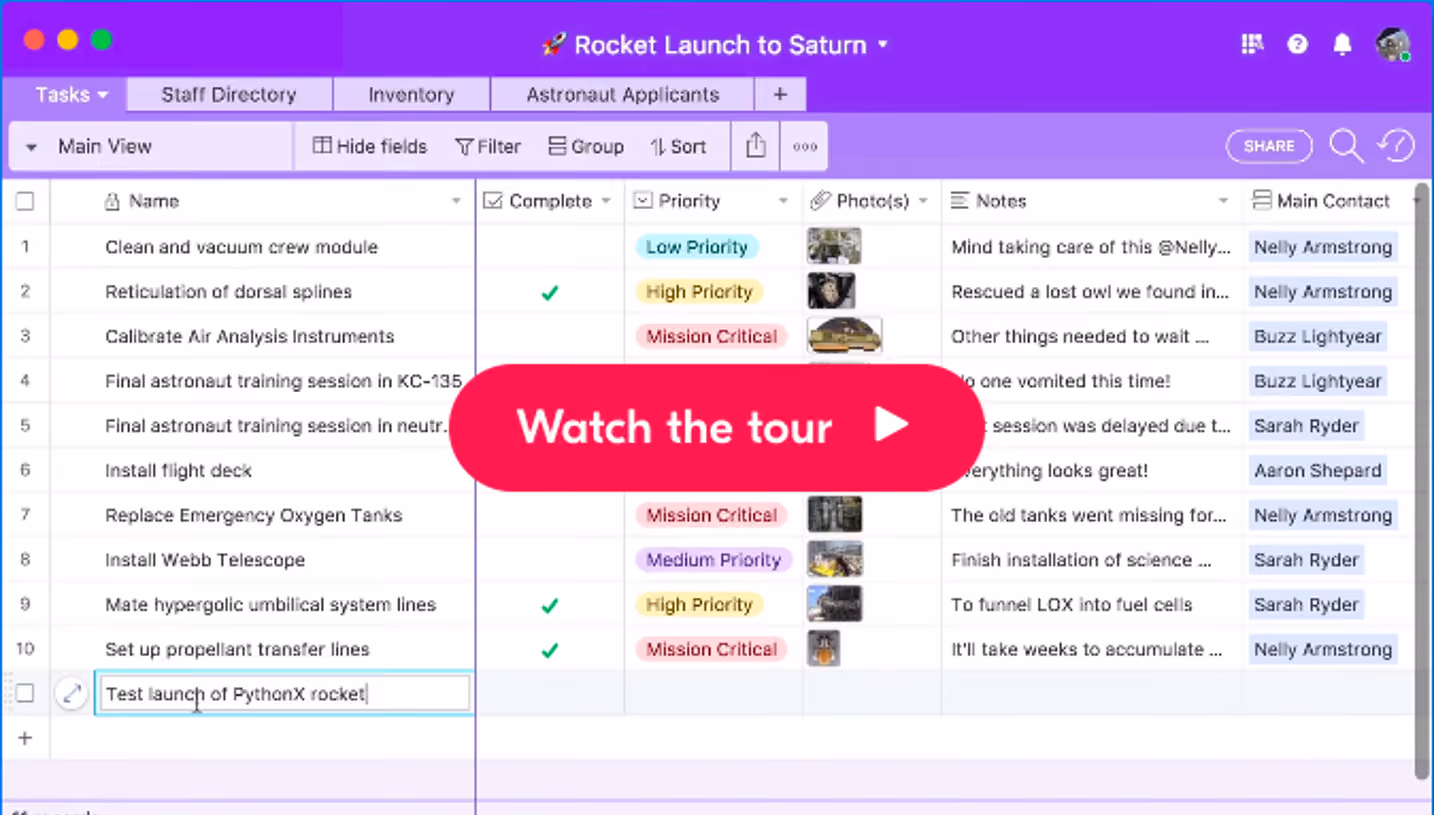The width and height of the screenshot is (1434, 815).
Task: Toggle the checkbox for the new record row
Action: tap(25, 693)
